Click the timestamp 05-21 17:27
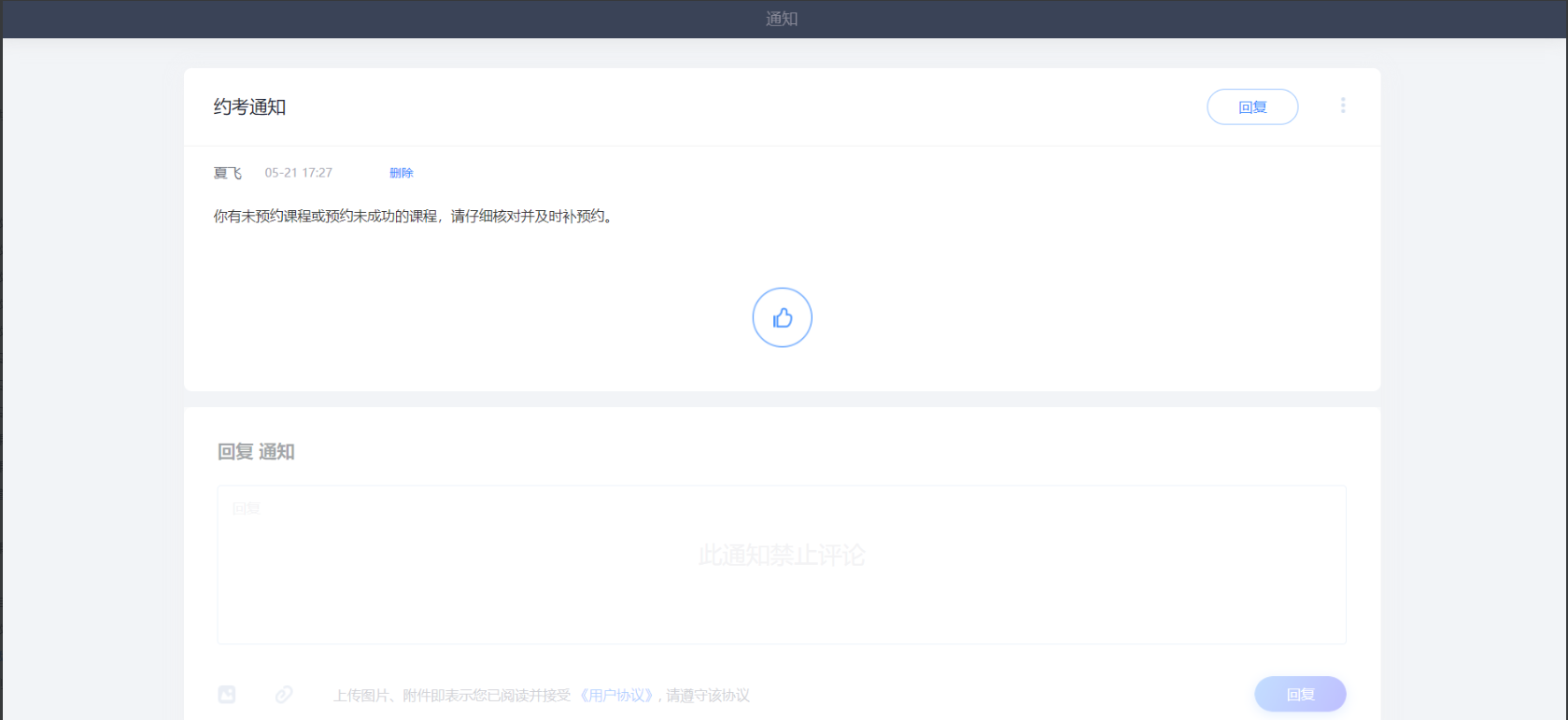This screenshot has width=1568, height=720. click(298, 173)
